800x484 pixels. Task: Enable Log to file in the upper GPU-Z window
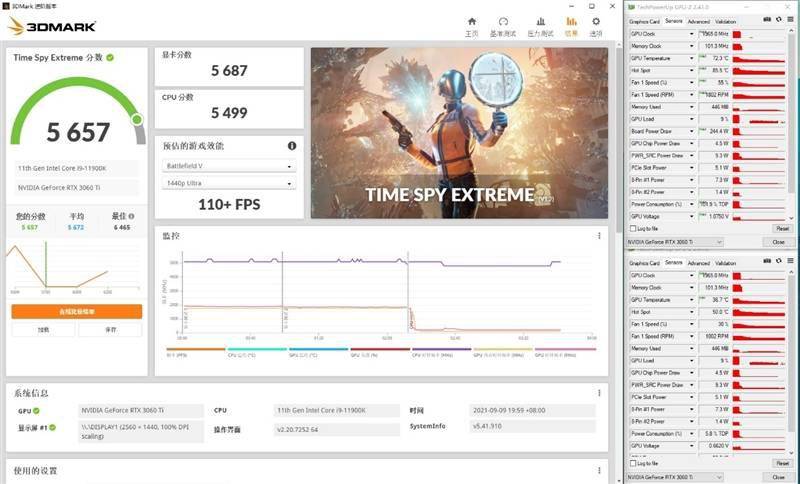(x=633, y=228)
